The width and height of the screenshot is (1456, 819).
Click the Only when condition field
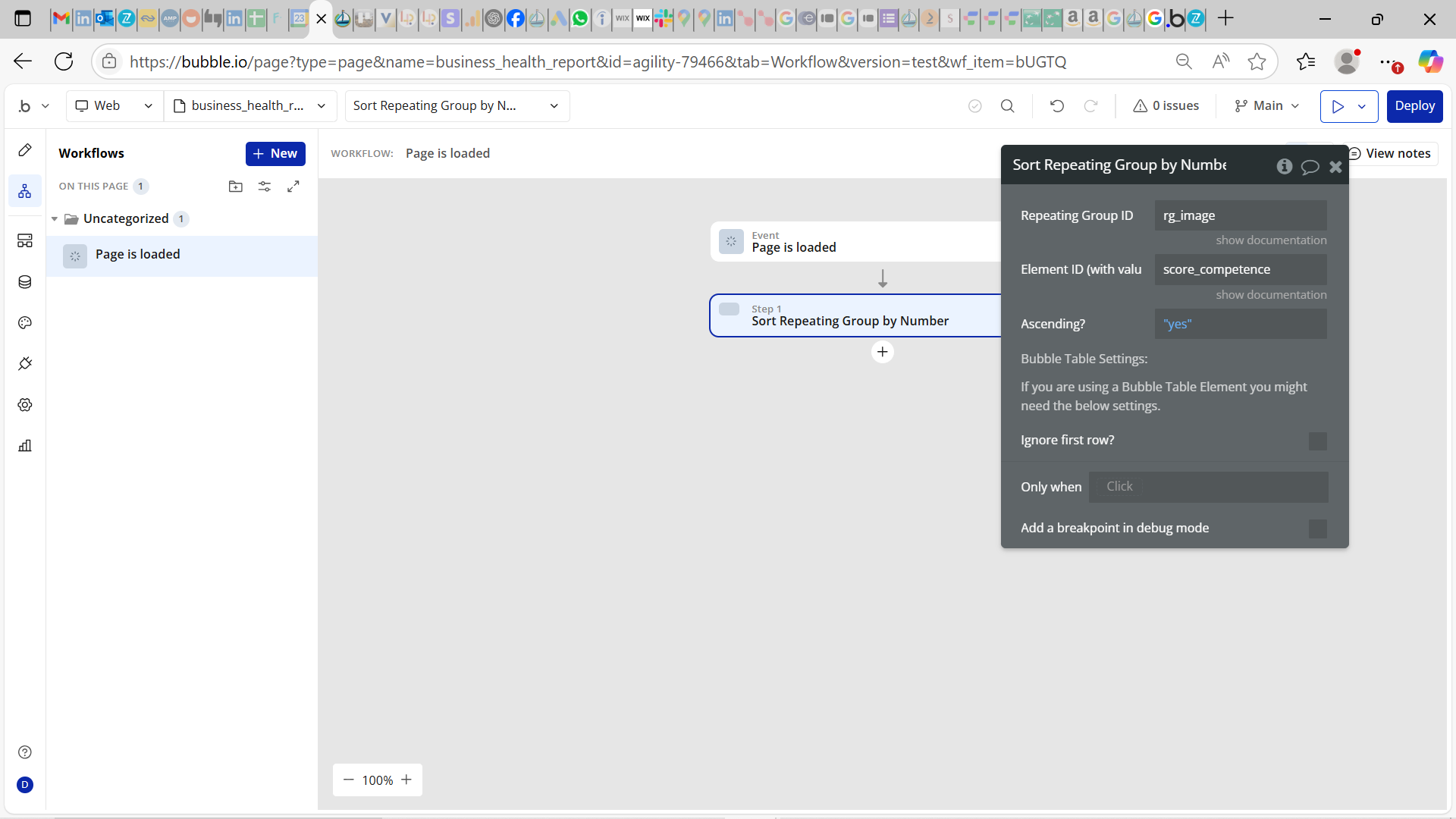pyautogui.click(x=1209, y=487)
